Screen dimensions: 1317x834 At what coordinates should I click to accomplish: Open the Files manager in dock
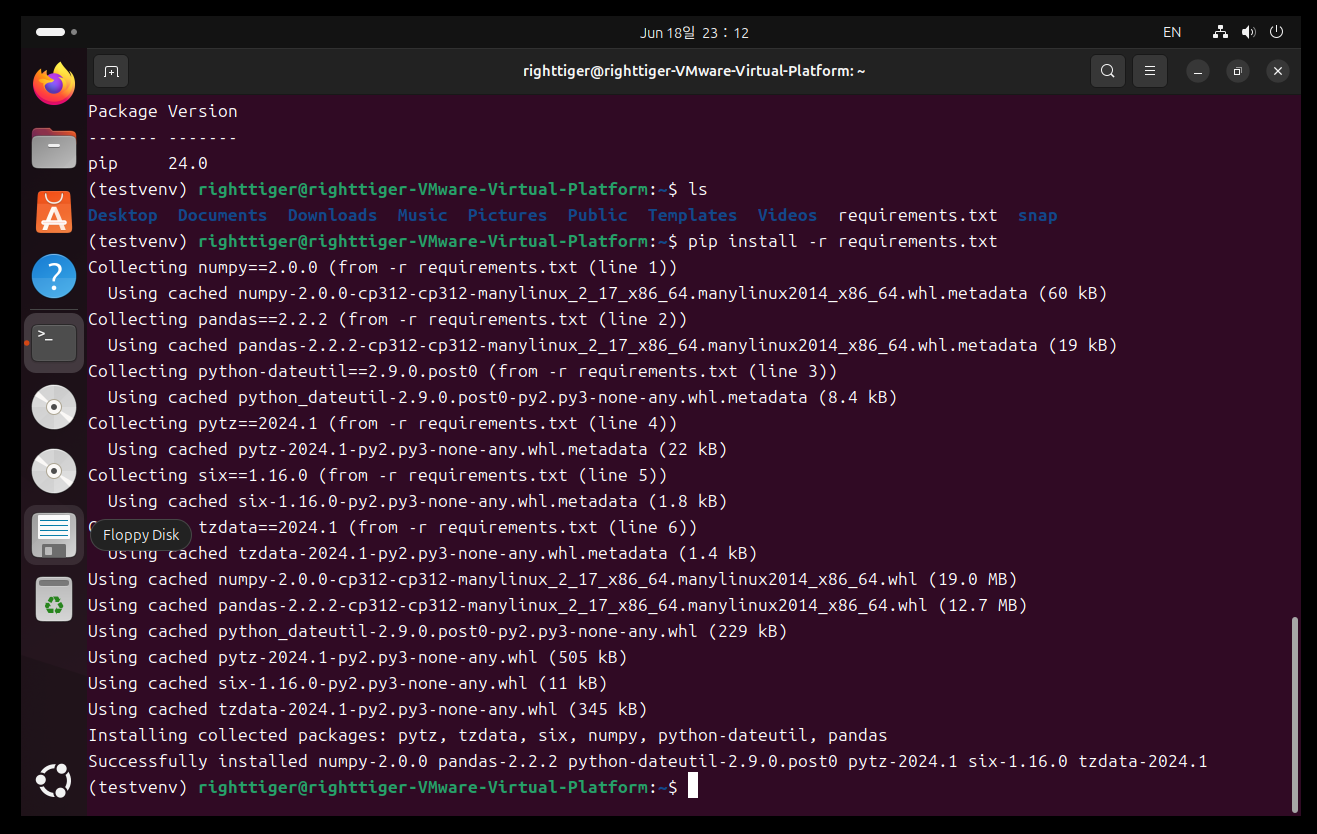[x=54, y=148]
